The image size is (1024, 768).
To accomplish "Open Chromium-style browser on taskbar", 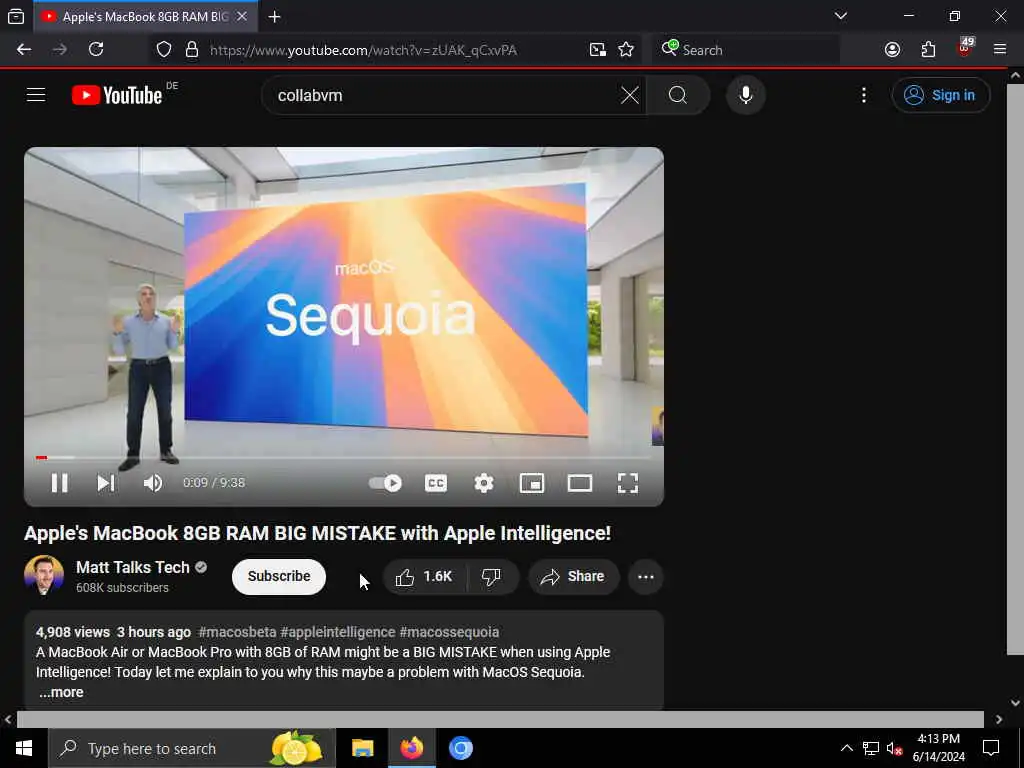I will pos(460,748).
